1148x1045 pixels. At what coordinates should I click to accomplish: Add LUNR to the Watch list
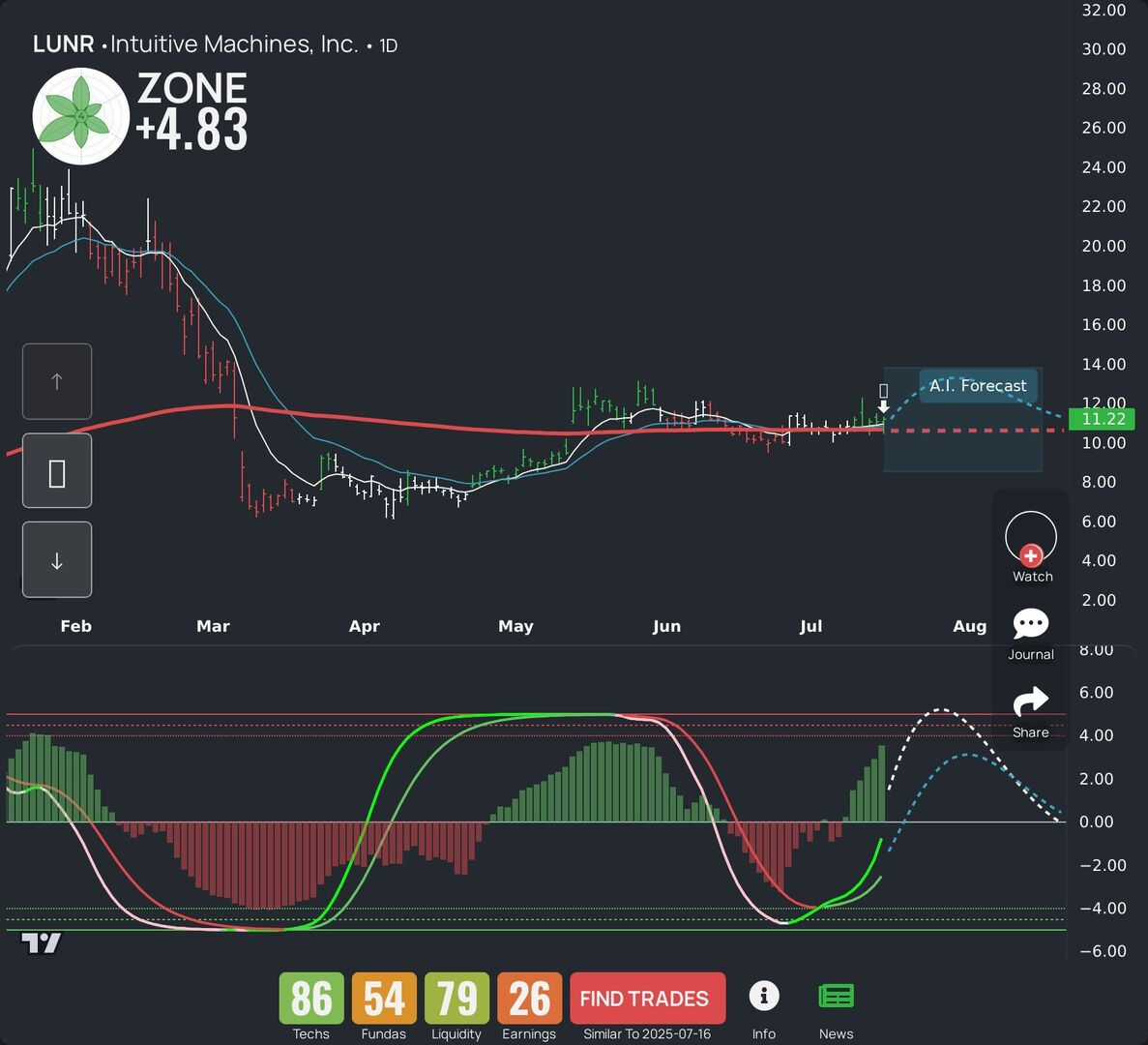click(x=1031, y=547)
